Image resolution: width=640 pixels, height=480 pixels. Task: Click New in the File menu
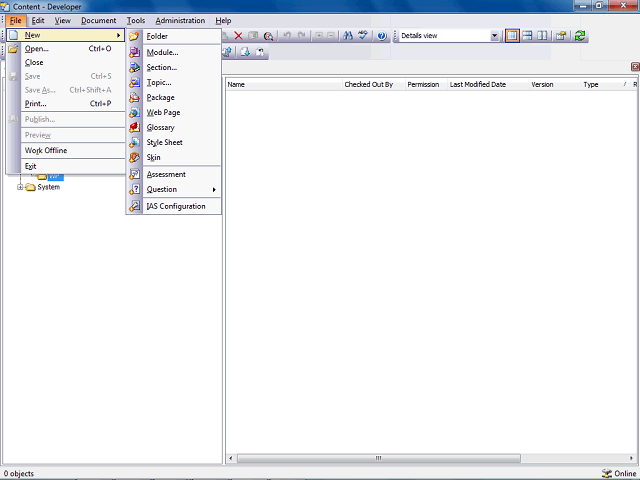pyautogui.click(x=66, y=35)
